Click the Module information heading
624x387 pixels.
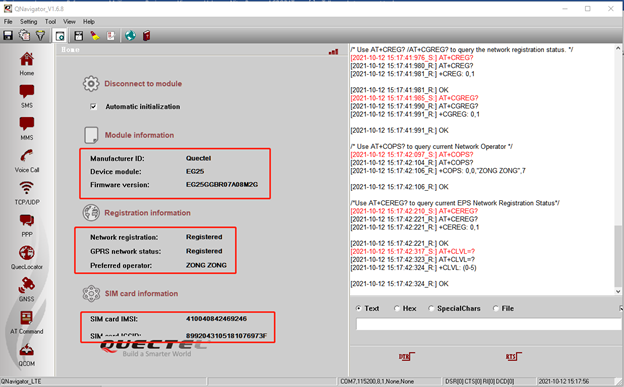139,135
